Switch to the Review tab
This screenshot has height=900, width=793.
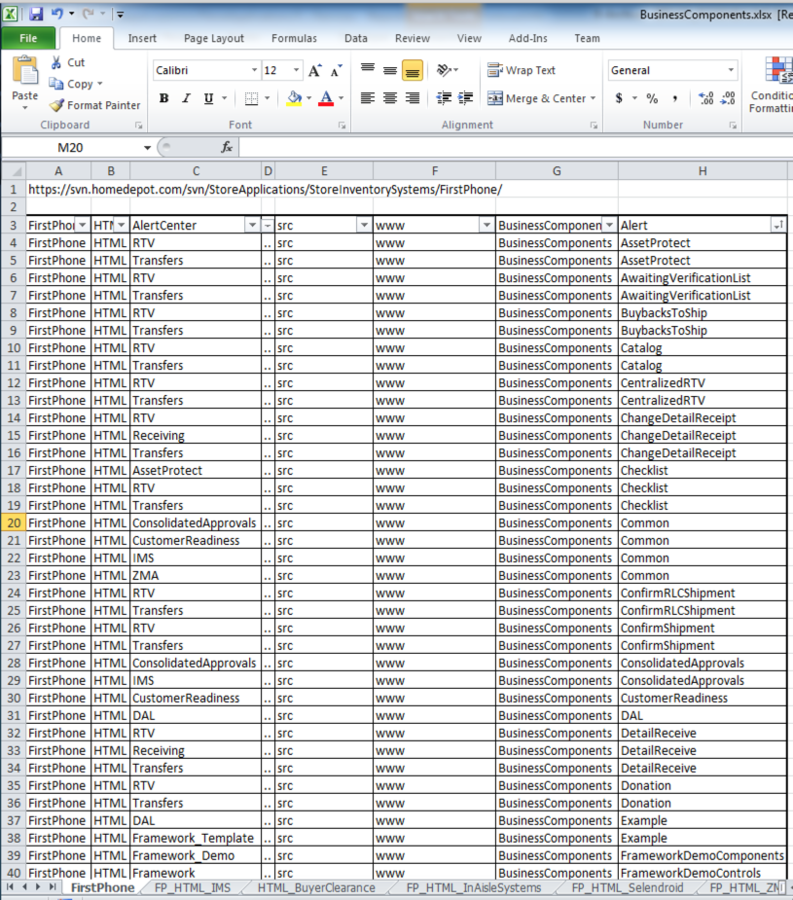[412, 38]
